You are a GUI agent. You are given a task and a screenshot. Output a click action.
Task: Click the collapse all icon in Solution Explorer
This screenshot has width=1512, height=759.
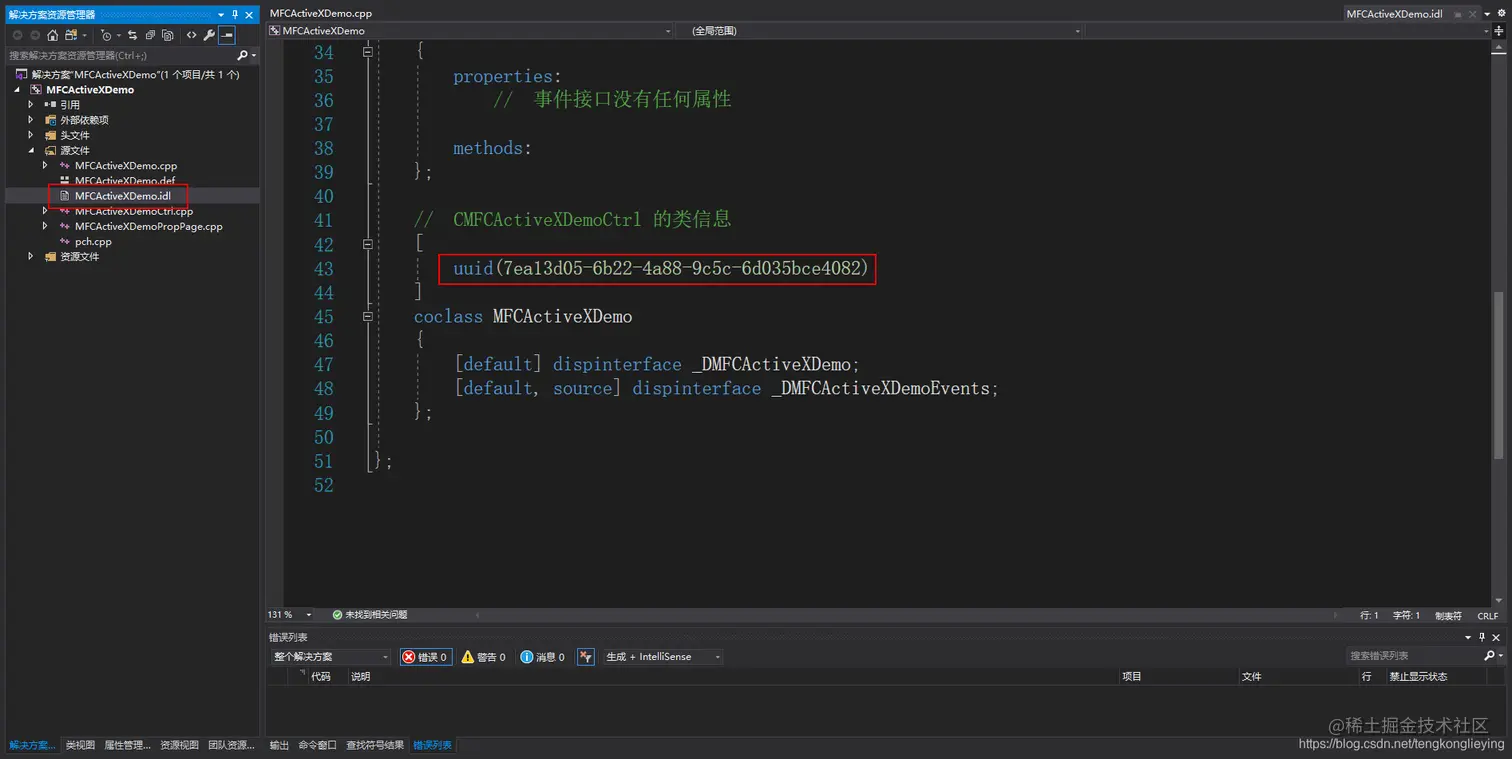(x=150, y=35)
